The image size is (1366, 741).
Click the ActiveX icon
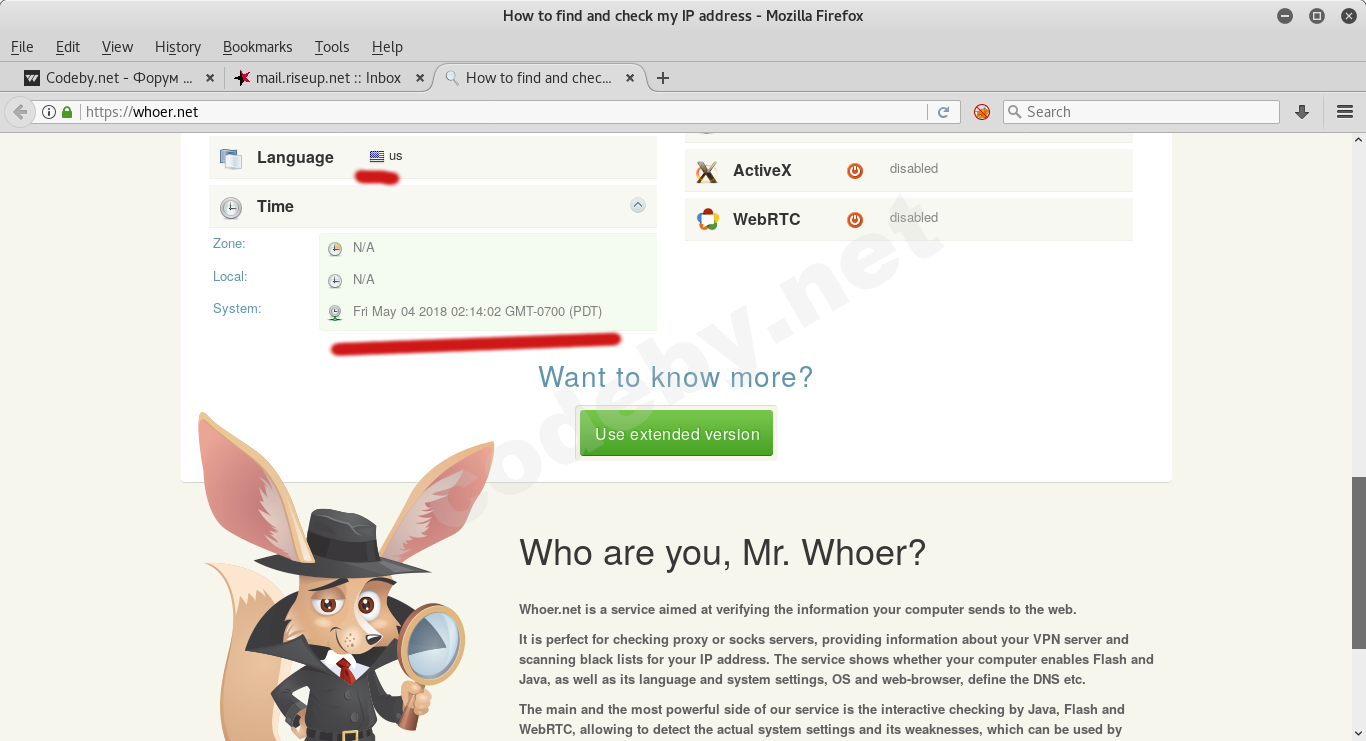click(x=707, y=172)
